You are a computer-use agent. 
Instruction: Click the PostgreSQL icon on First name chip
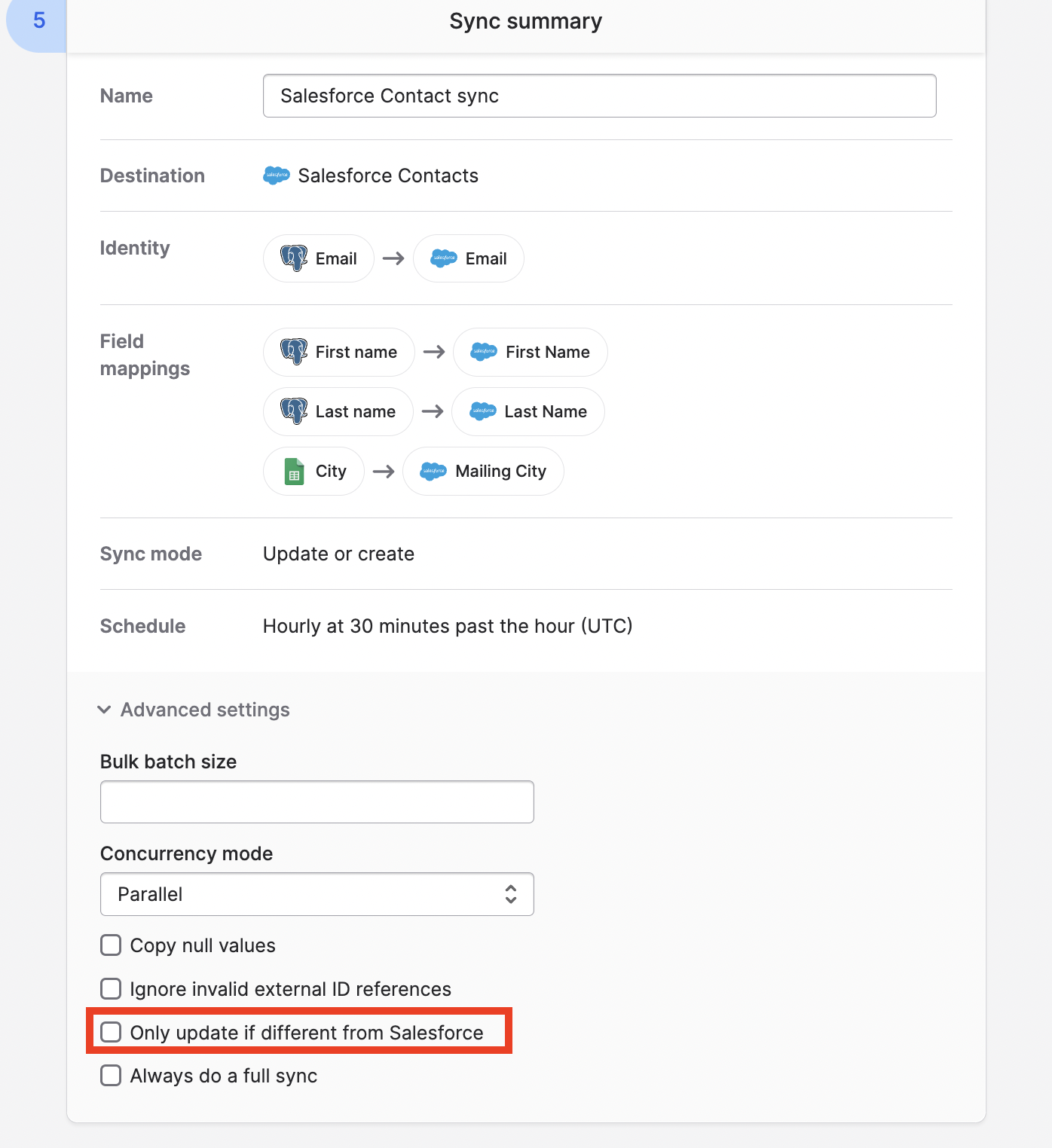[x=294, y=352]
